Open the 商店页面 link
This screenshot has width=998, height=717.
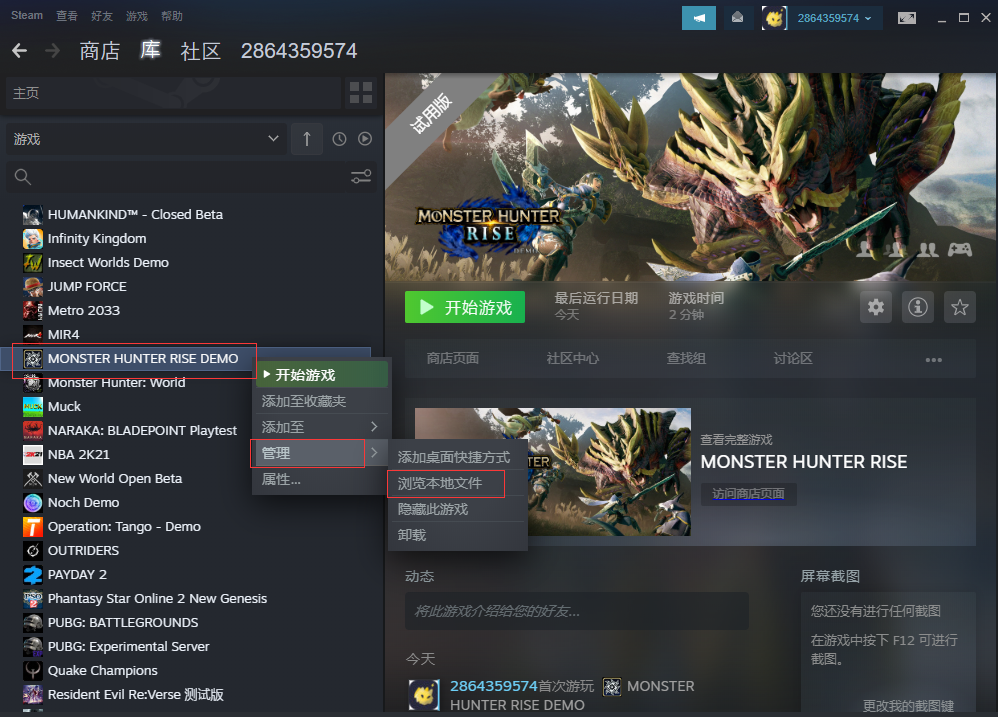click(453, 359)
